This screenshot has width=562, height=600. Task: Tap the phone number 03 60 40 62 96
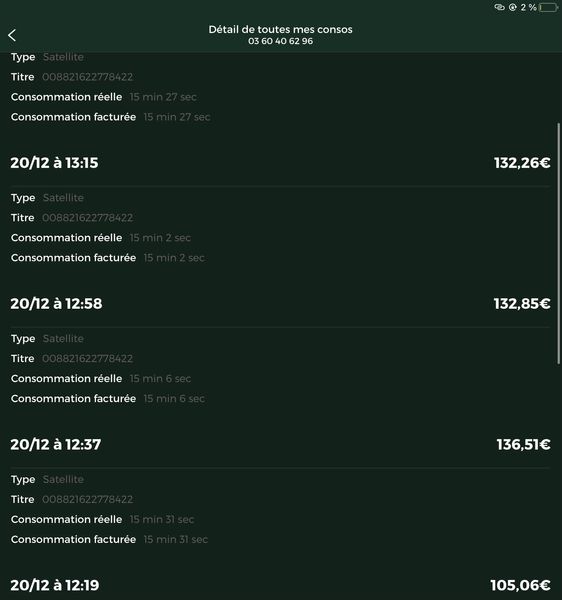(280, 41)
